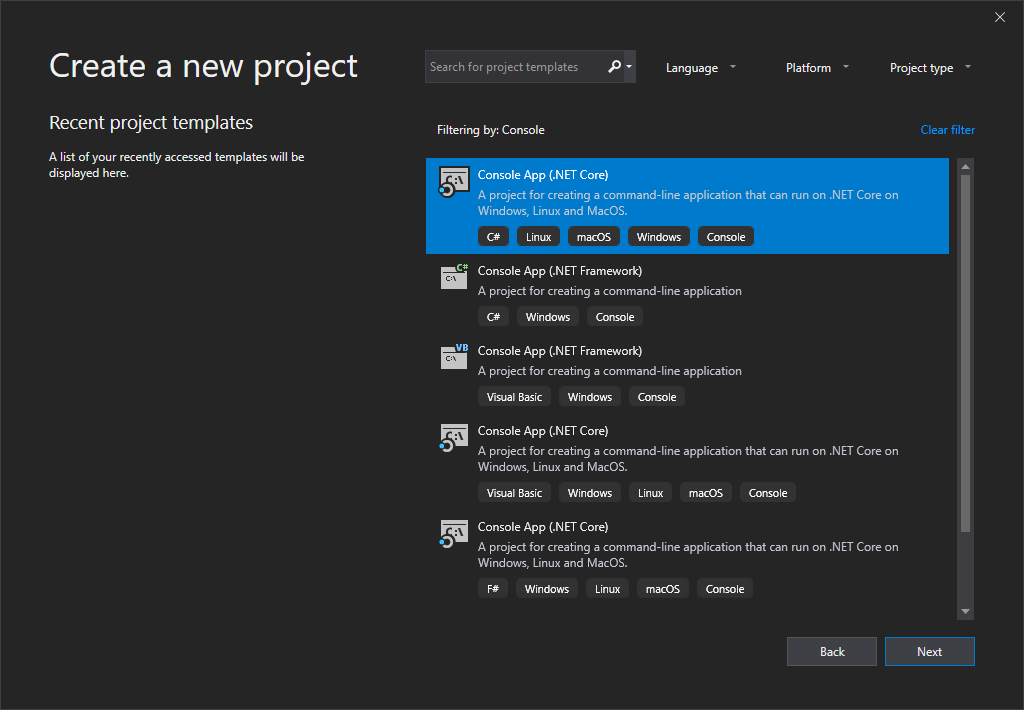Click the macOS tag on selected template
The image size is (1024, 710).
[594, 237]
